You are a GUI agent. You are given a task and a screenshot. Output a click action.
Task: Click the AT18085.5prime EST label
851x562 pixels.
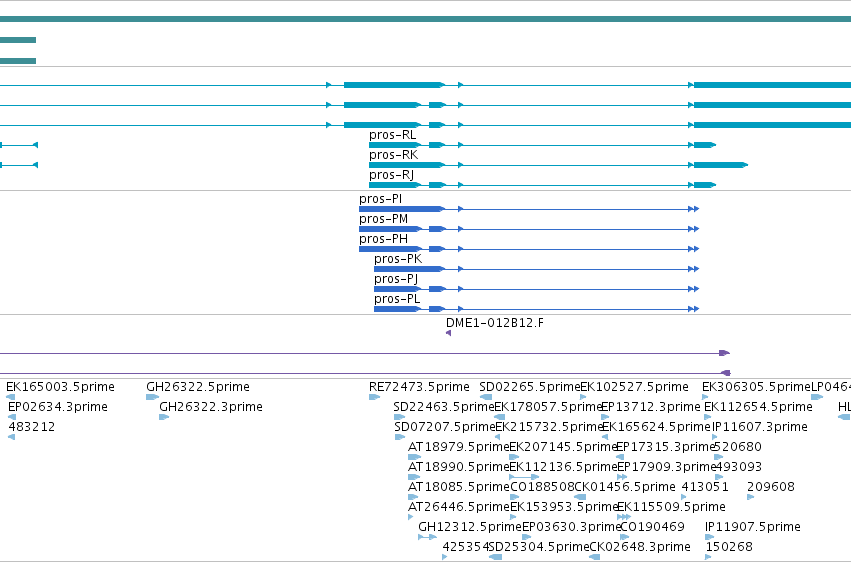459,488
